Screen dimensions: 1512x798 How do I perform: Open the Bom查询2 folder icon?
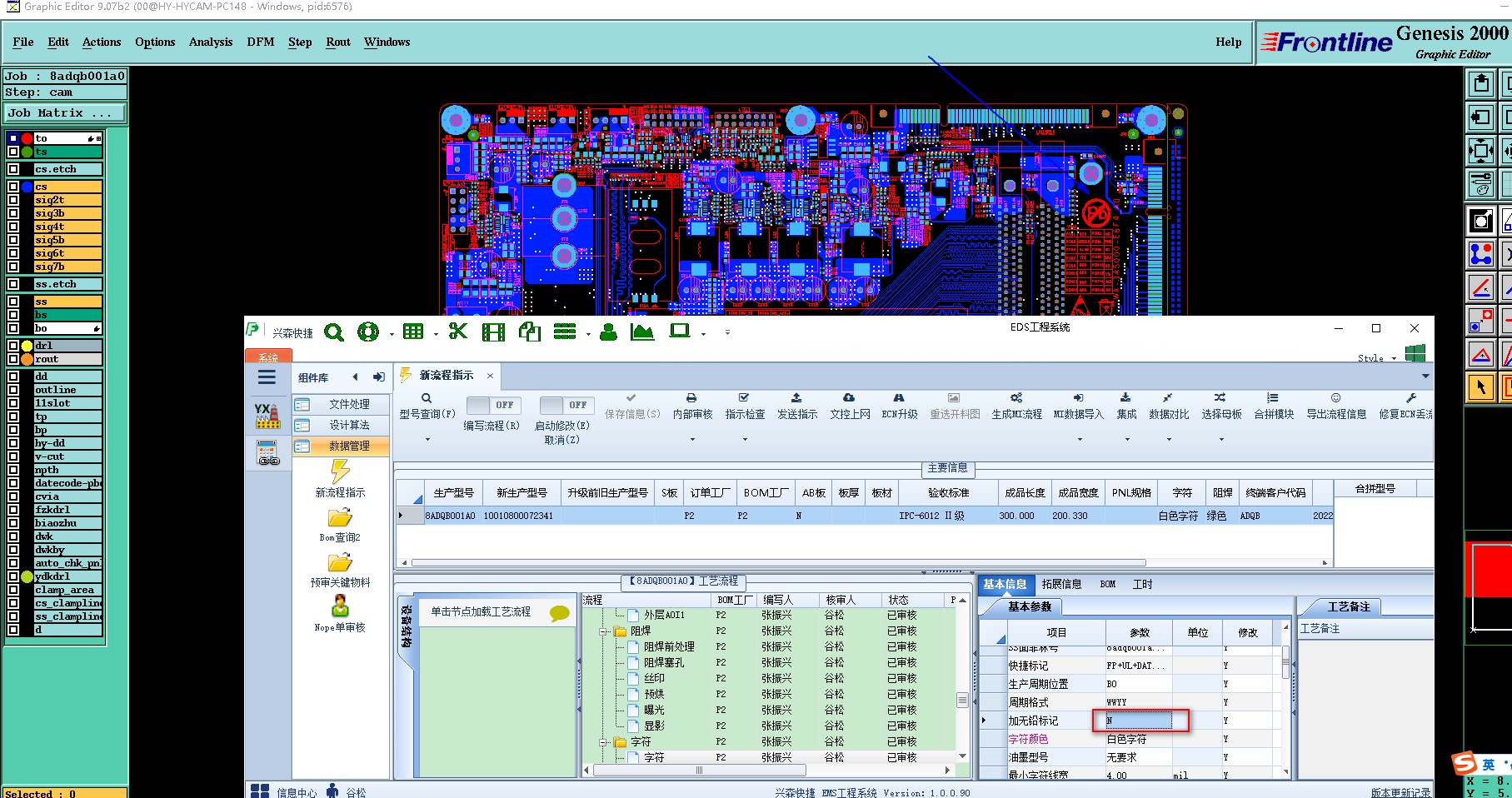tap(340, 518)
